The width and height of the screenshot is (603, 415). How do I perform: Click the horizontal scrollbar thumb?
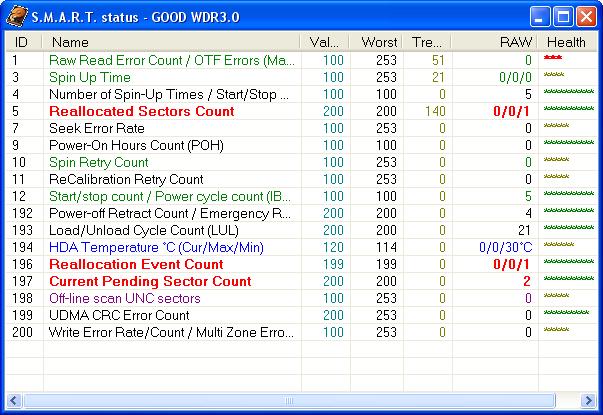click(x=289, y=401)
